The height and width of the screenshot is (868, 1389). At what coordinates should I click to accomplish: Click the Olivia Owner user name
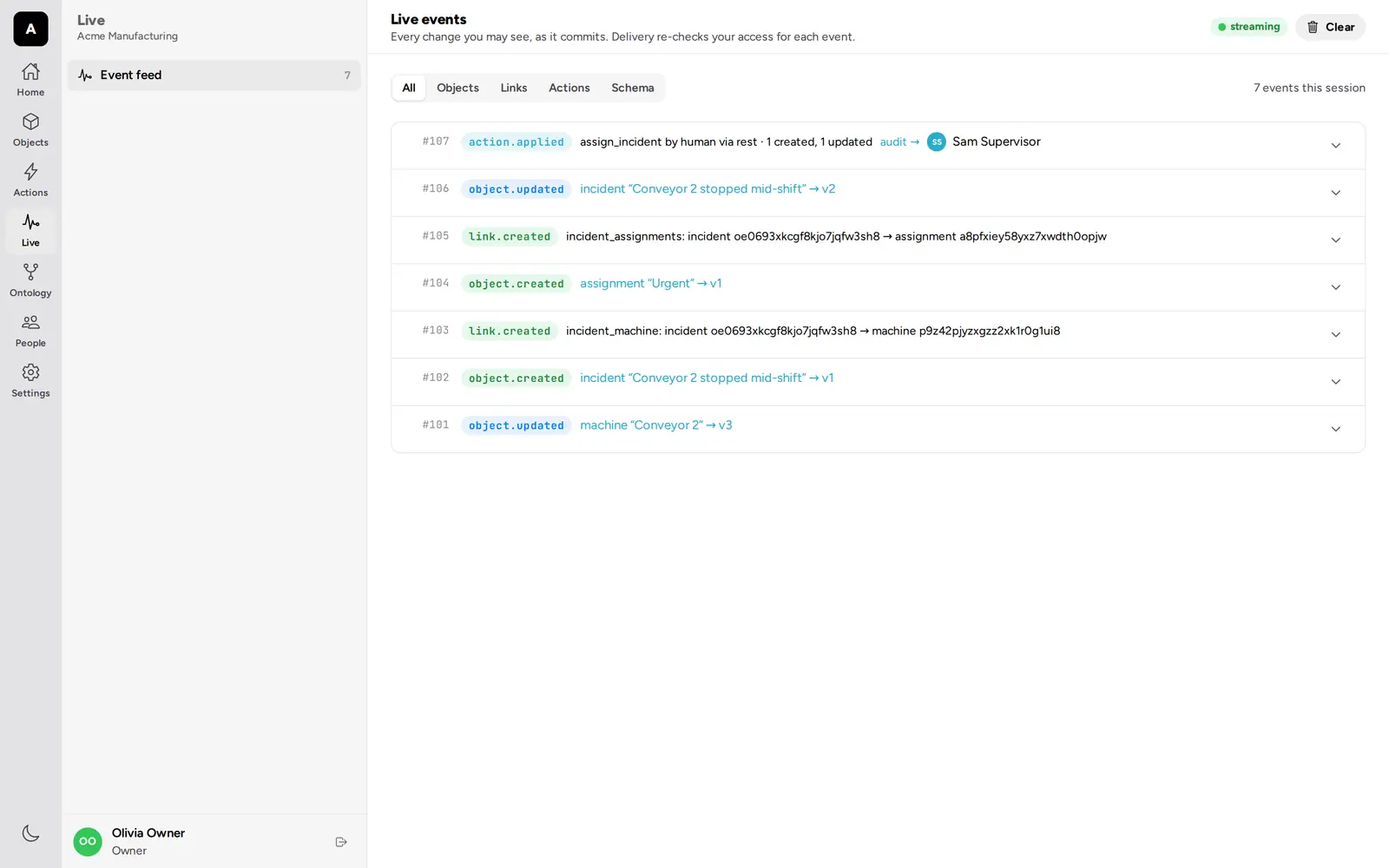point(148,833)
